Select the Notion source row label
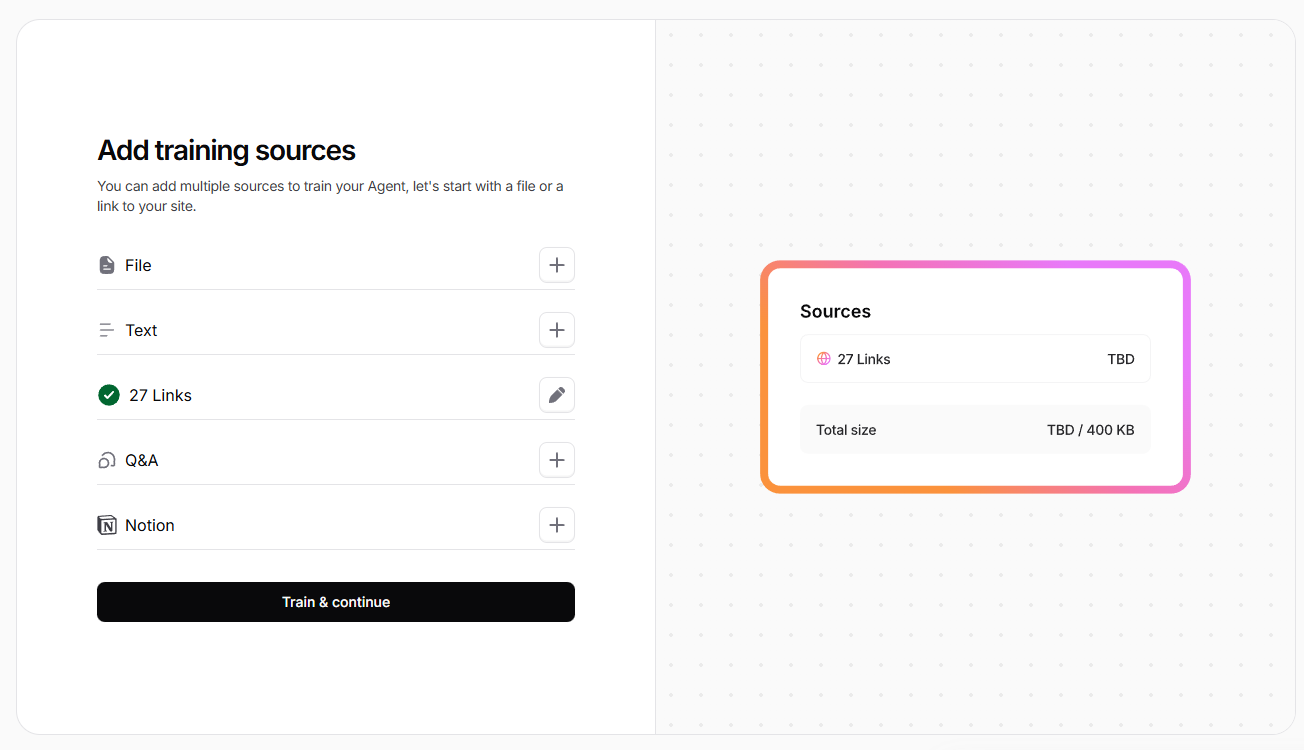Image resolution: width=1304 pixels, height=750 pixels. tap(150, 525)
